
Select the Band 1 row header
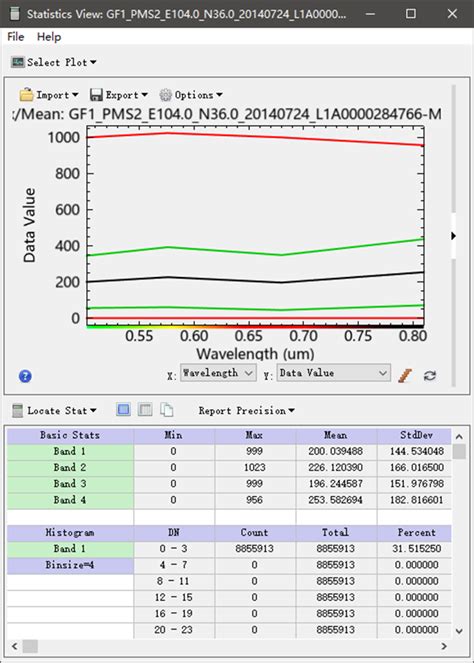coord(70,451)
